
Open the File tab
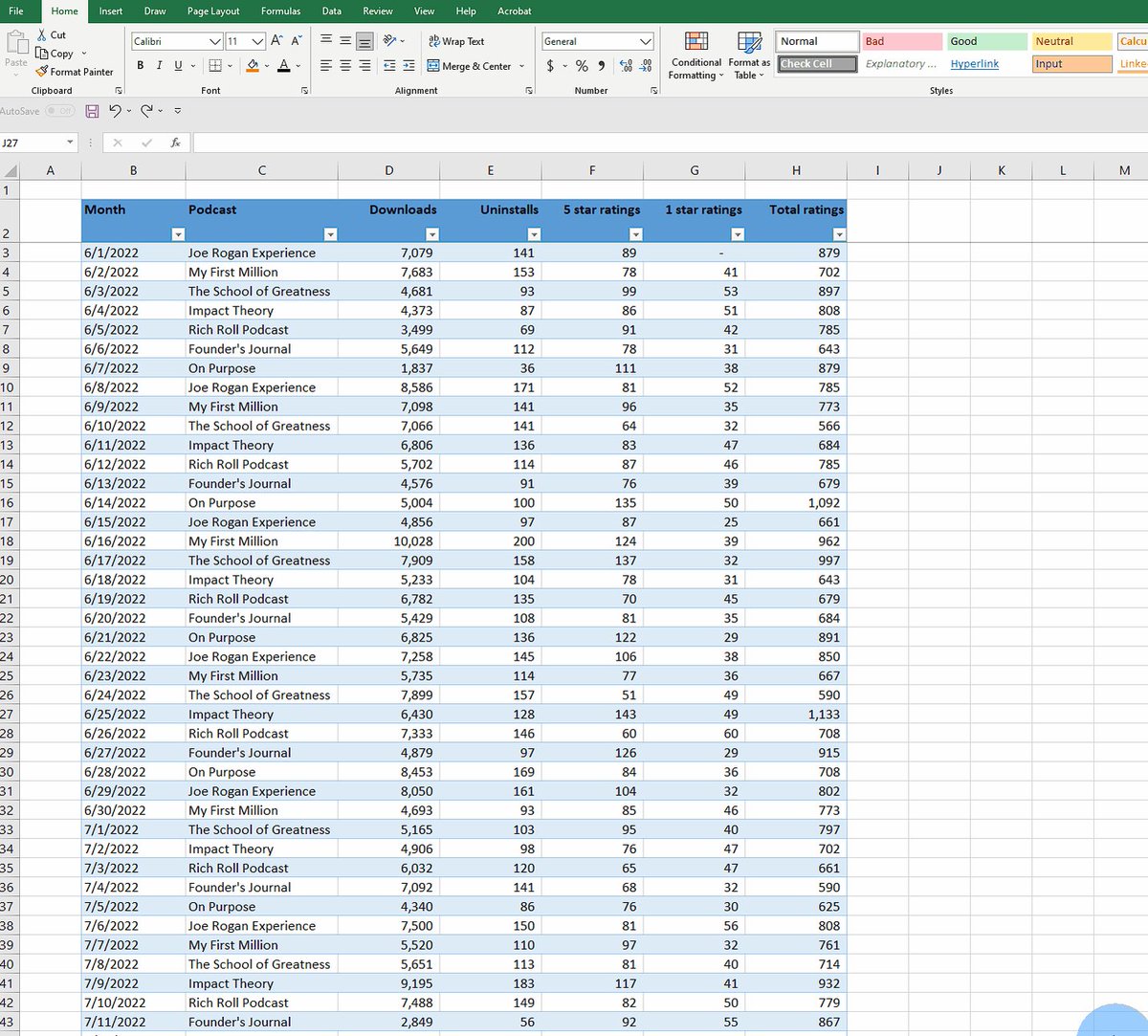point(16,11)
